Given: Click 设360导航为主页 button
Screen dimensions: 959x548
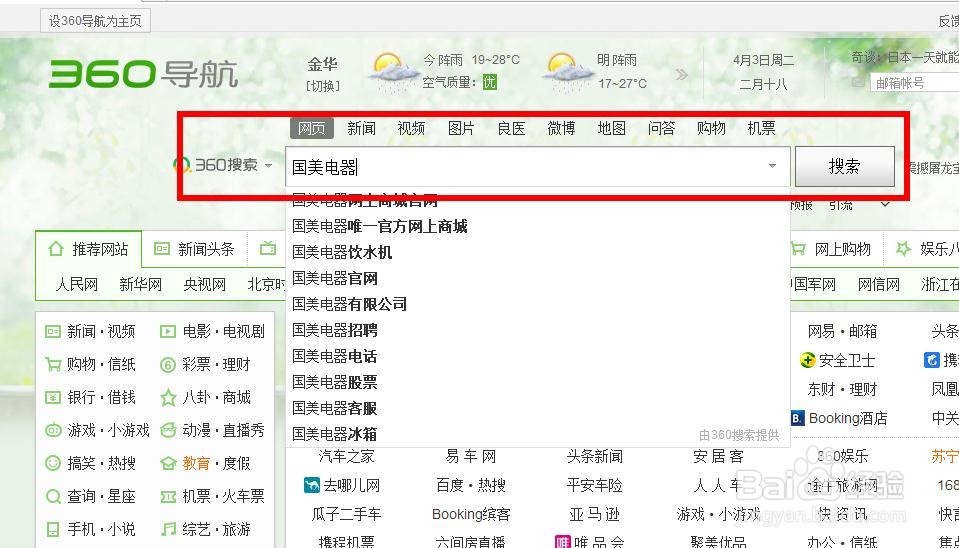Looking at the screenshot, I should 95,21.
